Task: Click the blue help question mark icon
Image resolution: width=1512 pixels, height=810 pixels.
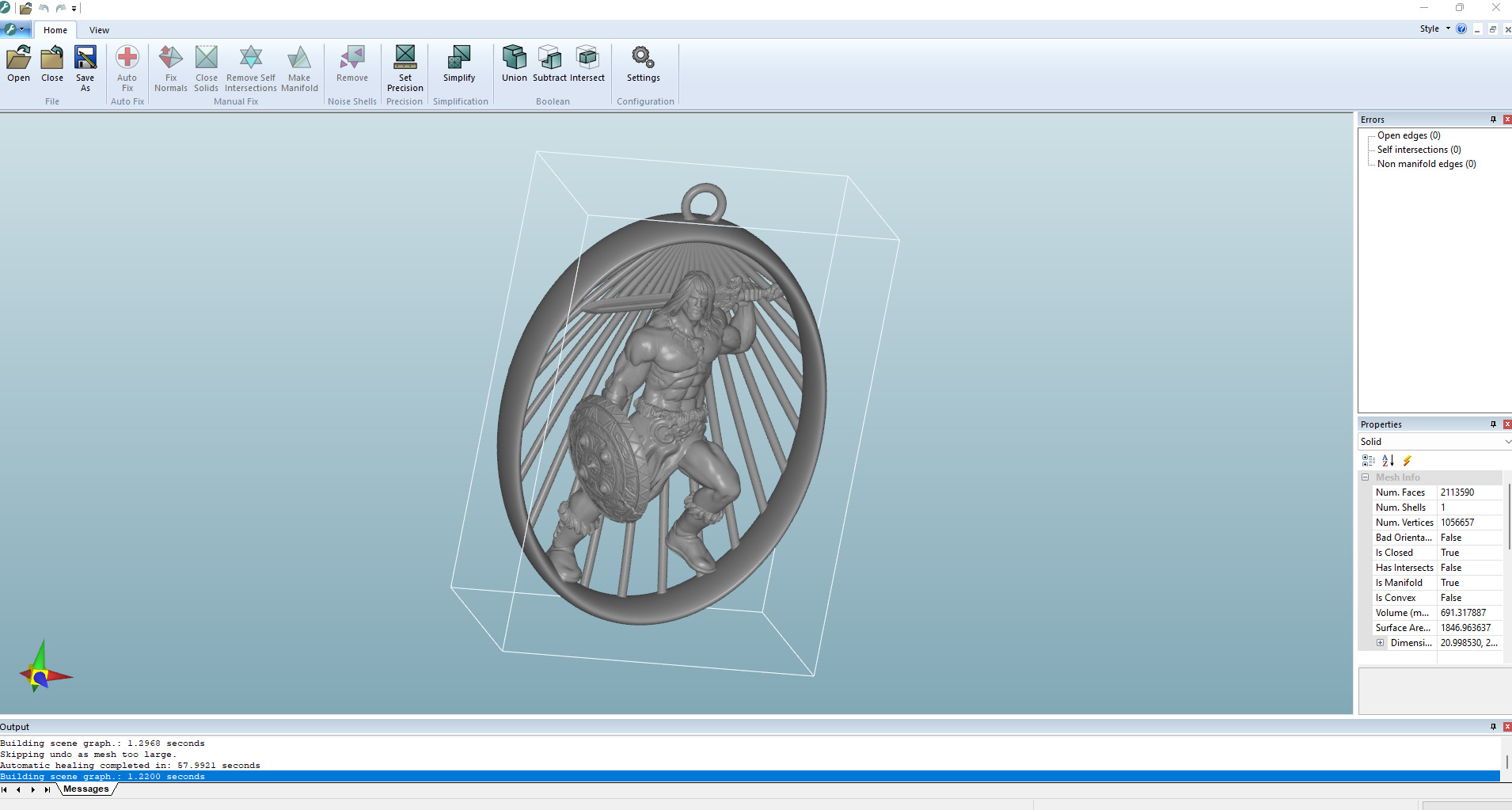Action: point(1461,29)
